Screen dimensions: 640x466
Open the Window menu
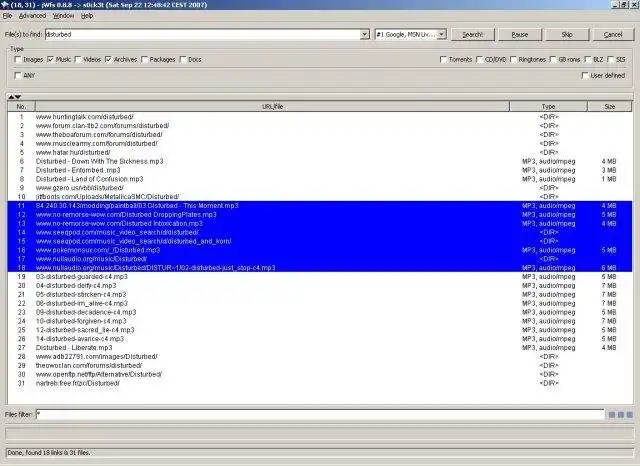[63, 16]
